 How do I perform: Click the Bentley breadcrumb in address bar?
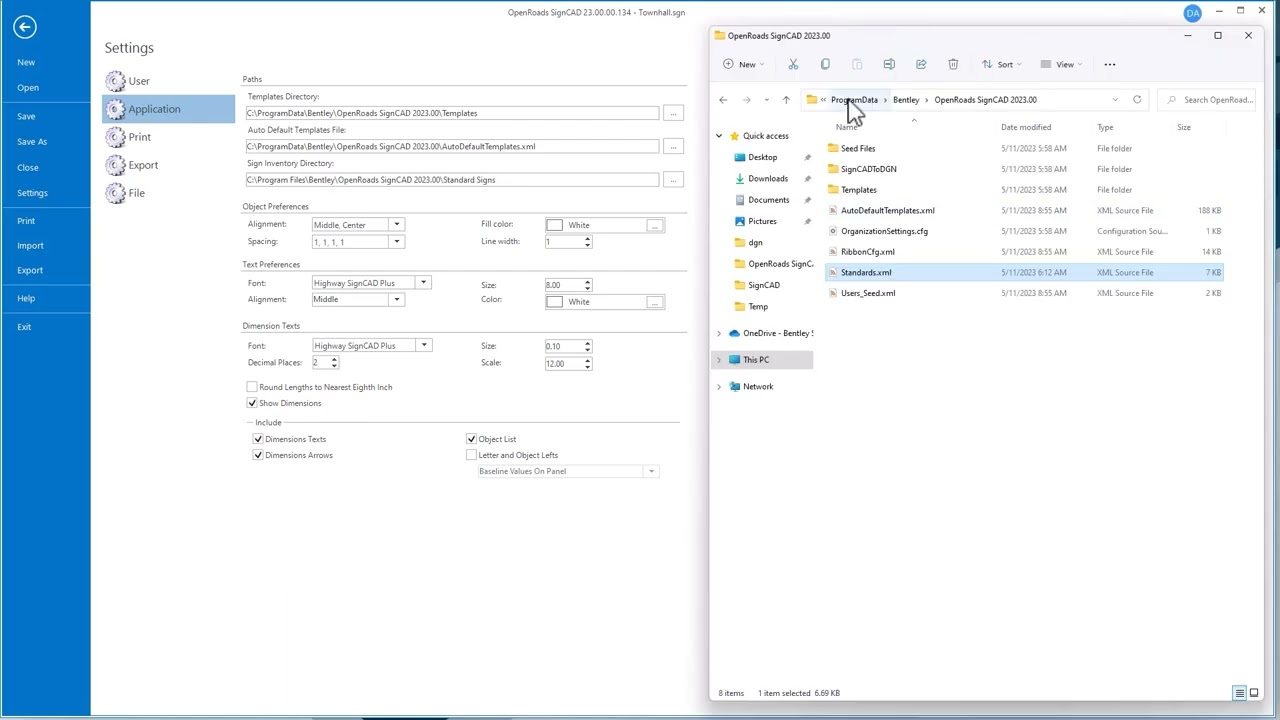906,100
